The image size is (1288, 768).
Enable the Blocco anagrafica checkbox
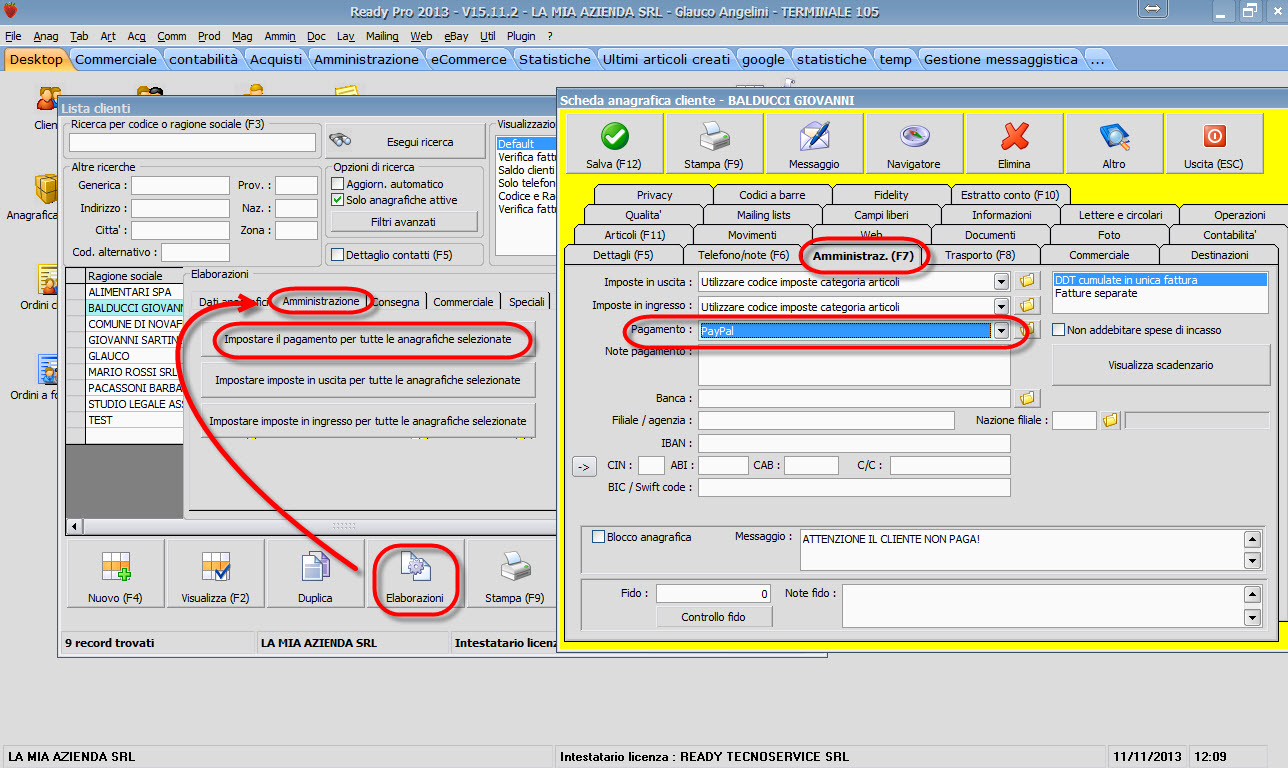coord(599,537)
